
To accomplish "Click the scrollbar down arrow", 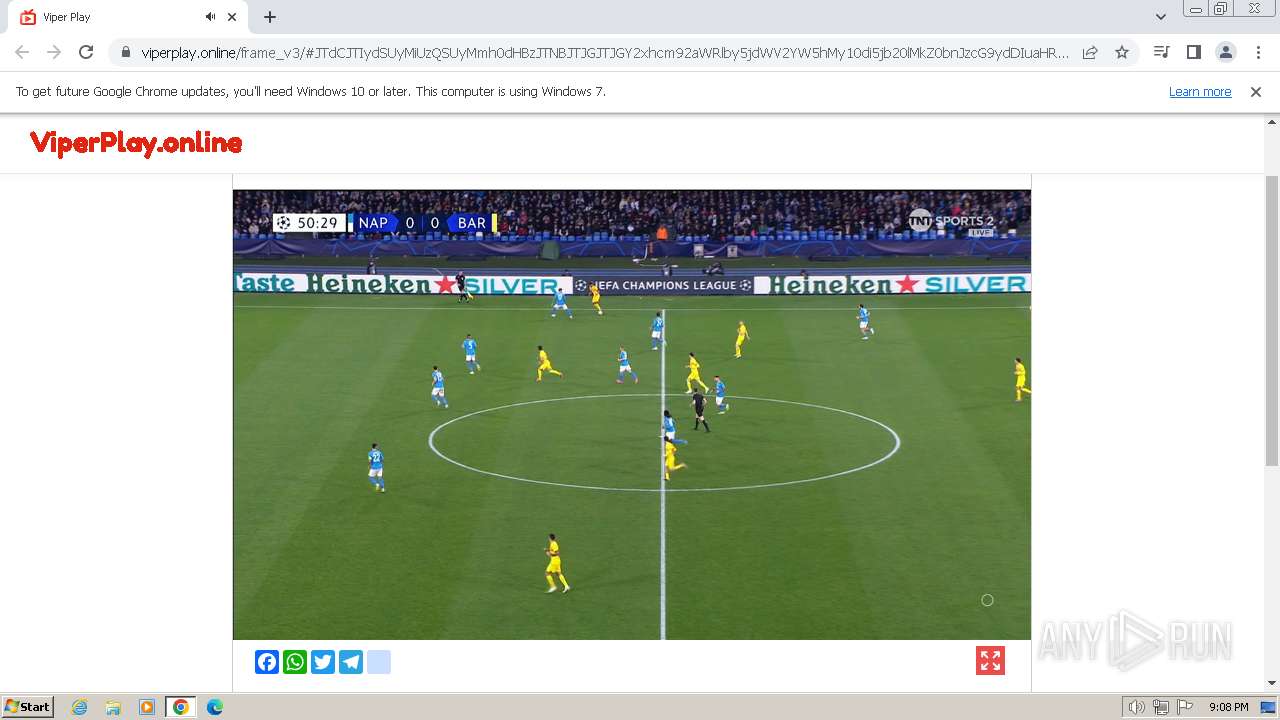I will pyautogui.click(x=1272, y=683).
